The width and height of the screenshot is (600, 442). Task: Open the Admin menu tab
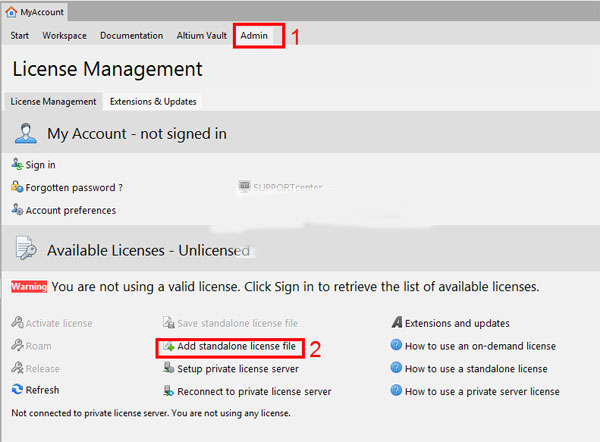254,36
